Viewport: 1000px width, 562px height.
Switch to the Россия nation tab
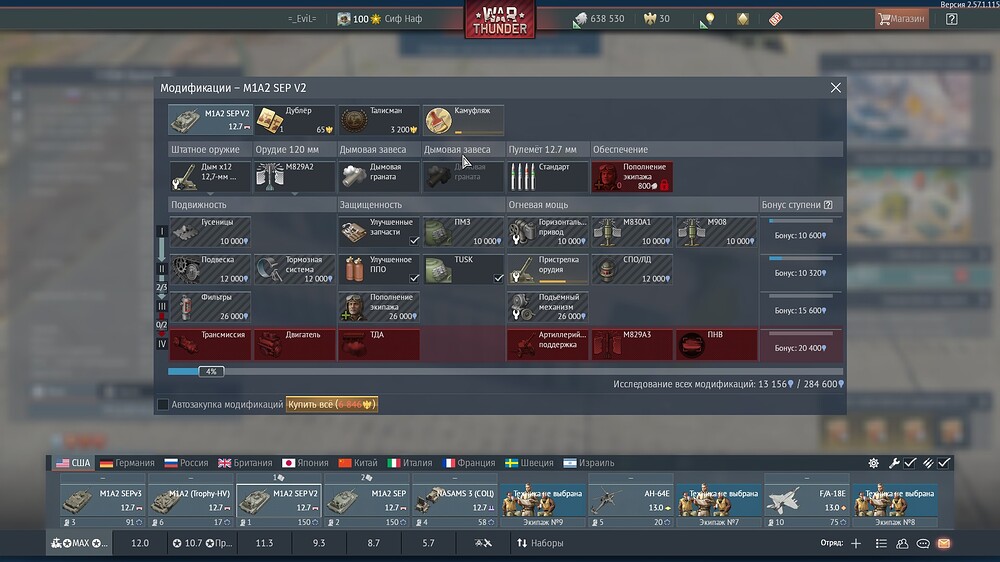186,463
